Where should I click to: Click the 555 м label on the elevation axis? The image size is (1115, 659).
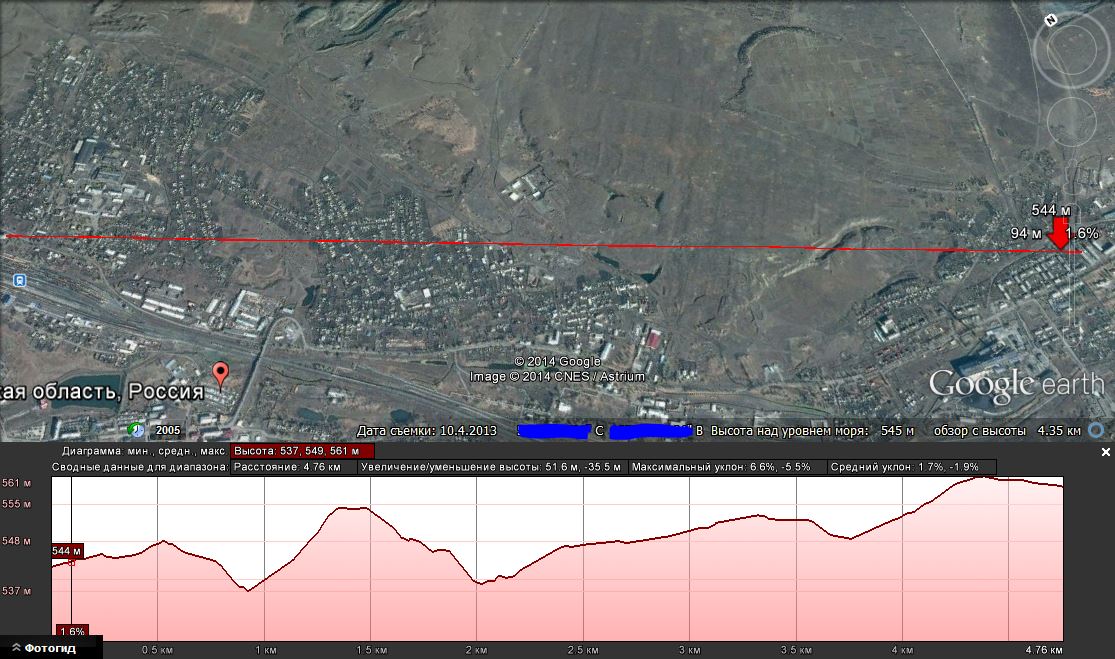(x=16, y=504)
